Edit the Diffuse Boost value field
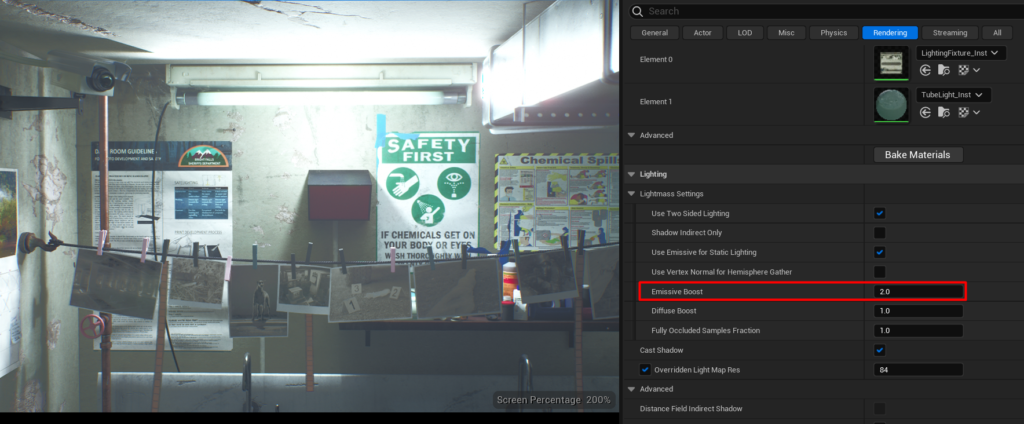 pos(918,311)
